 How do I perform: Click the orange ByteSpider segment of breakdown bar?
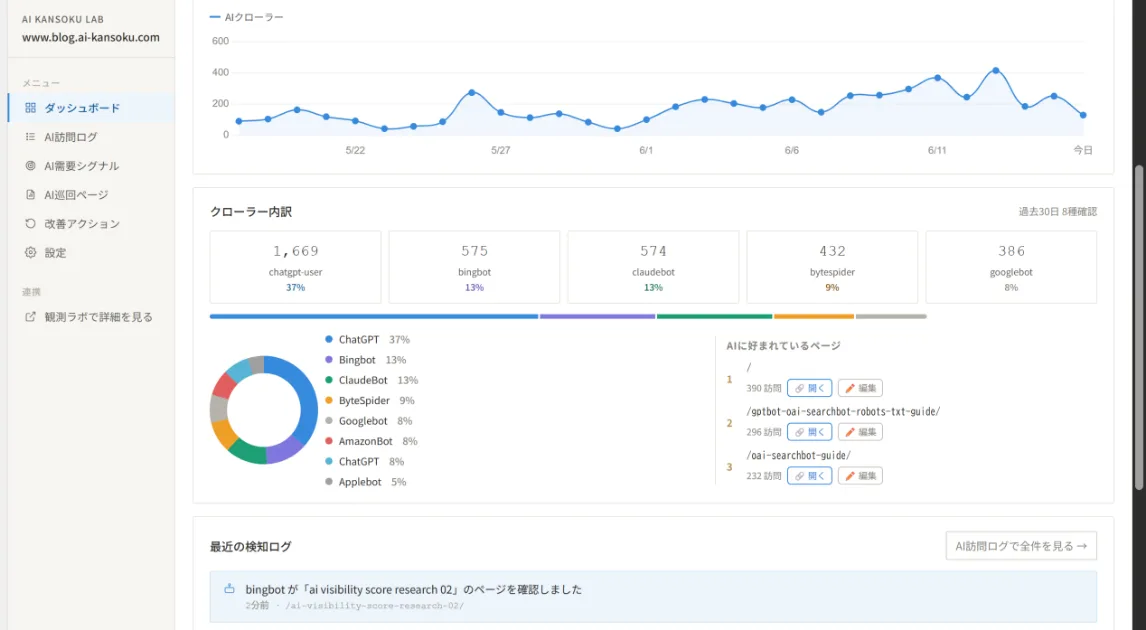click(813, 316)
